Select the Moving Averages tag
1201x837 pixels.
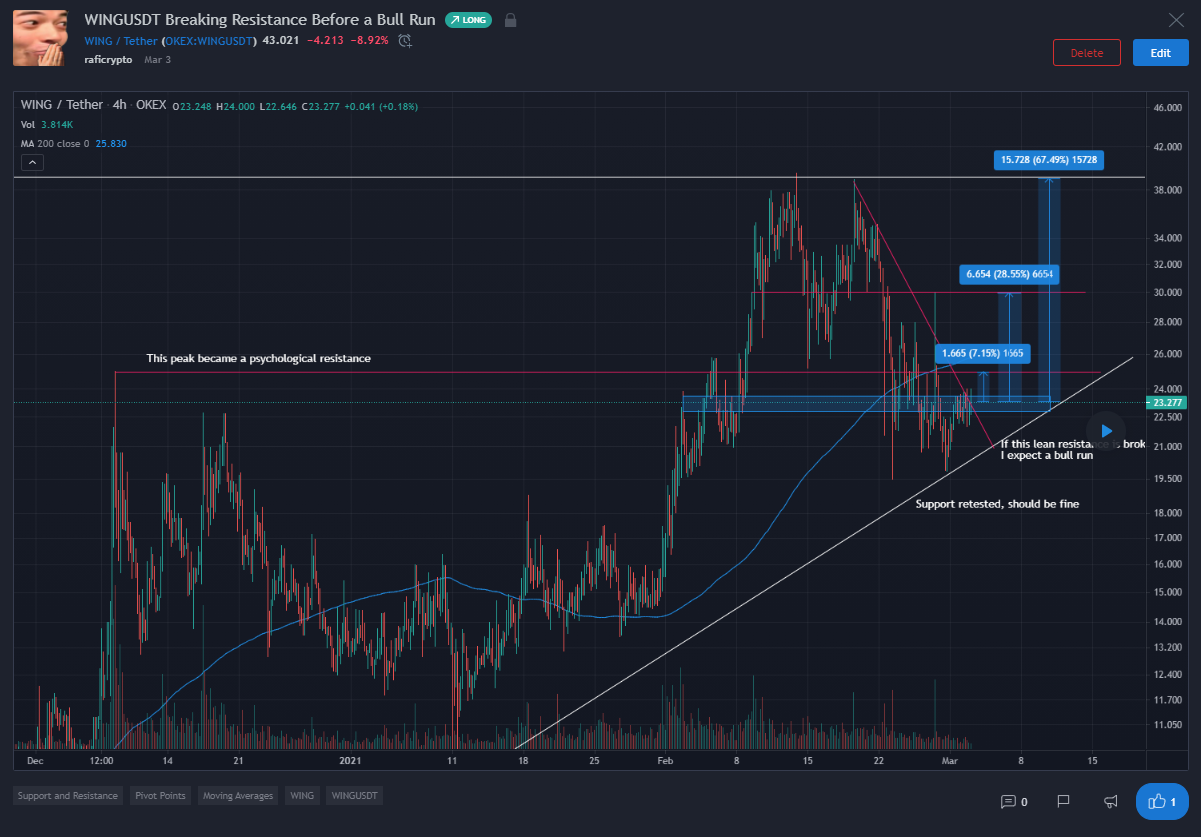click(x=237, y=796)
